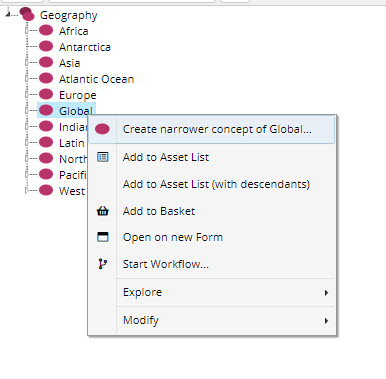Open the Modify submenu
Viewport: 386px width, 379px height.
click(x=225, y=320)
